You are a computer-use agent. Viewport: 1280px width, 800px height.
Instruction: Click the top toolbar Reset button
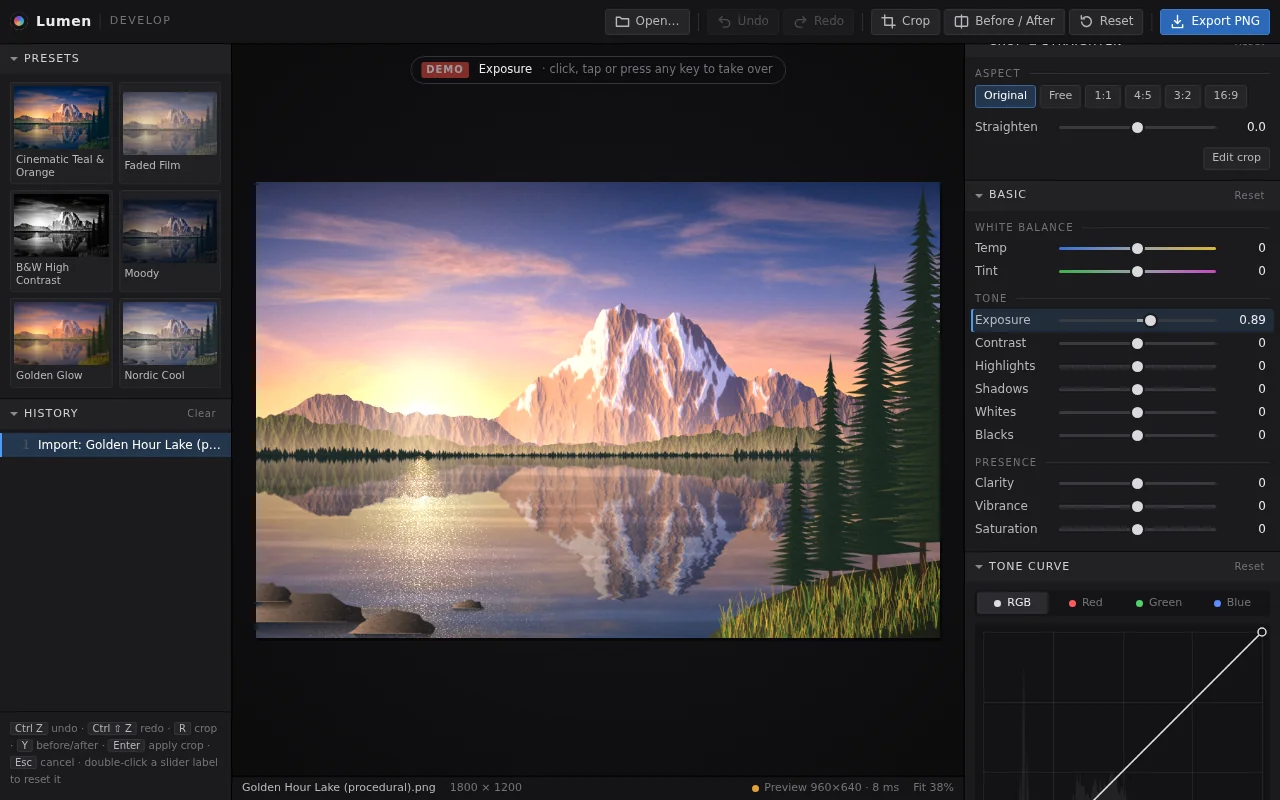[x=1106, y=21]
